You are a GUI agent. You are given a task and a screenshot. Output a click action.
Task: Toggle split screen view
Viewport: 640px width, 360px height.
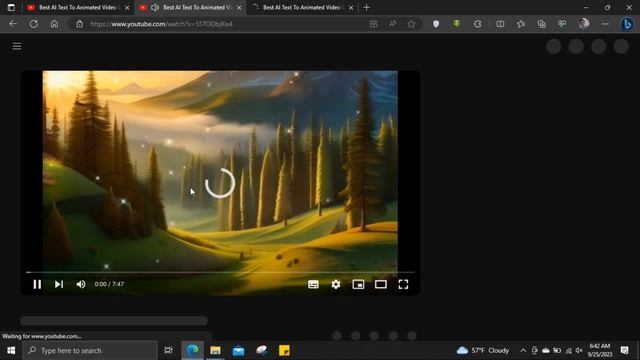(x=500, y=24)
